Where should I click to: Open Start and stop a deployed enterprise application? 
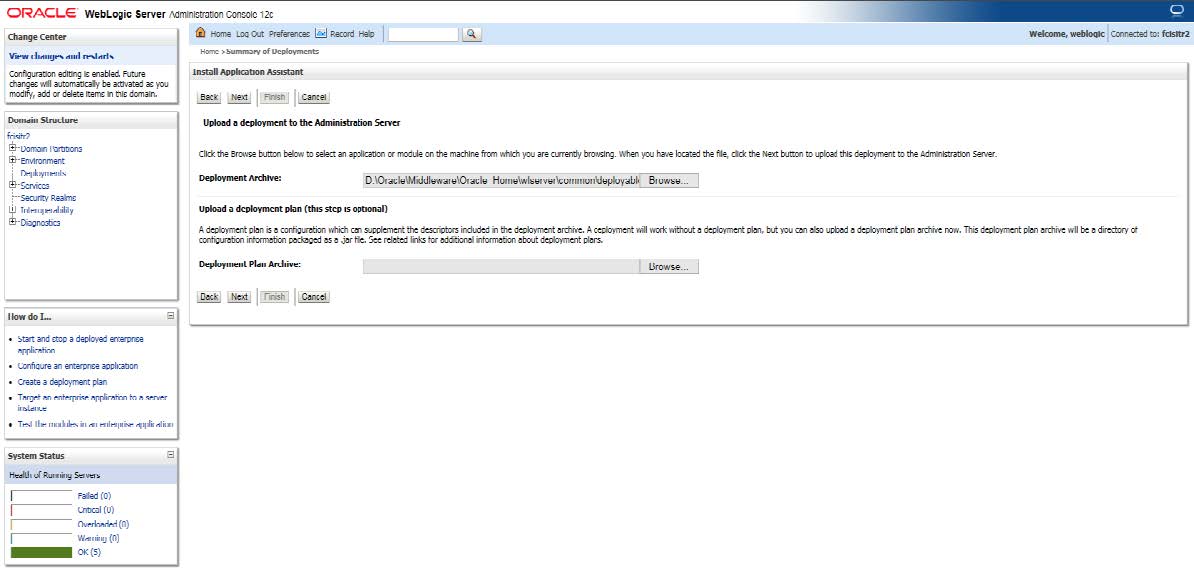tap(80, 344)
